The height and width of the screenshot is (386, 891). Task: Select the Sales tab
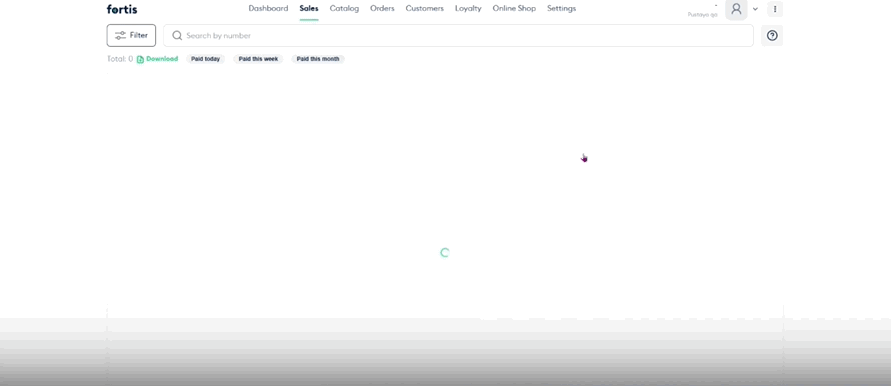click(x=309, y=9)
